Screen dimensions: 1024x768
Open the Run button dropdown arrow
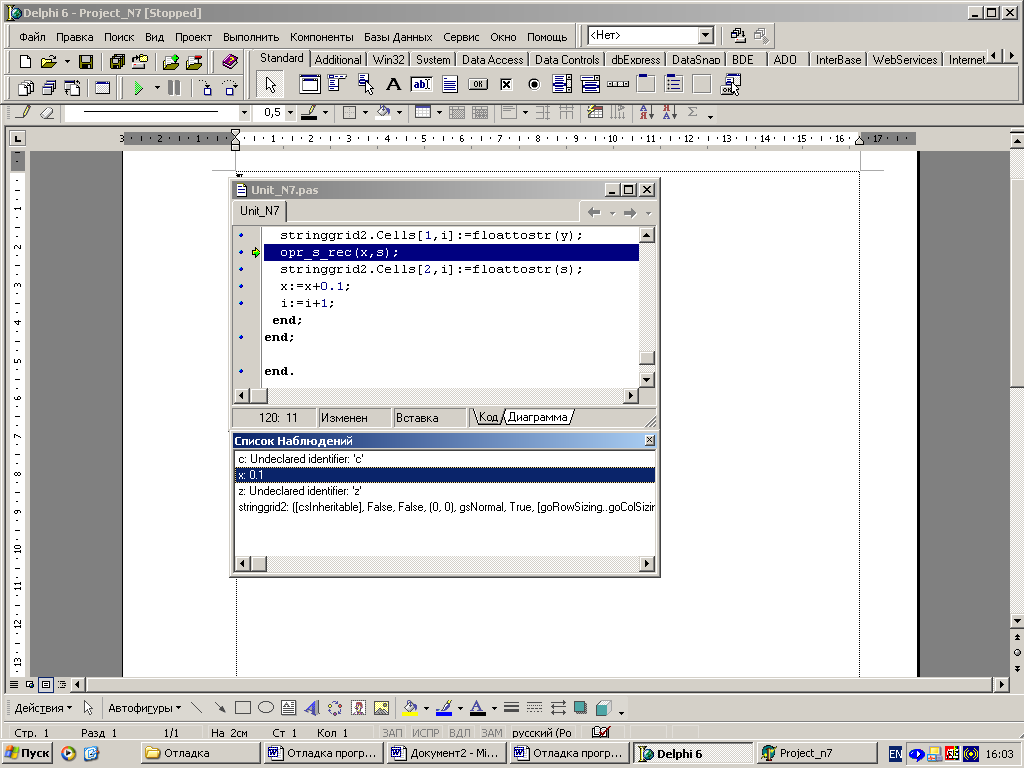(157, 88)
